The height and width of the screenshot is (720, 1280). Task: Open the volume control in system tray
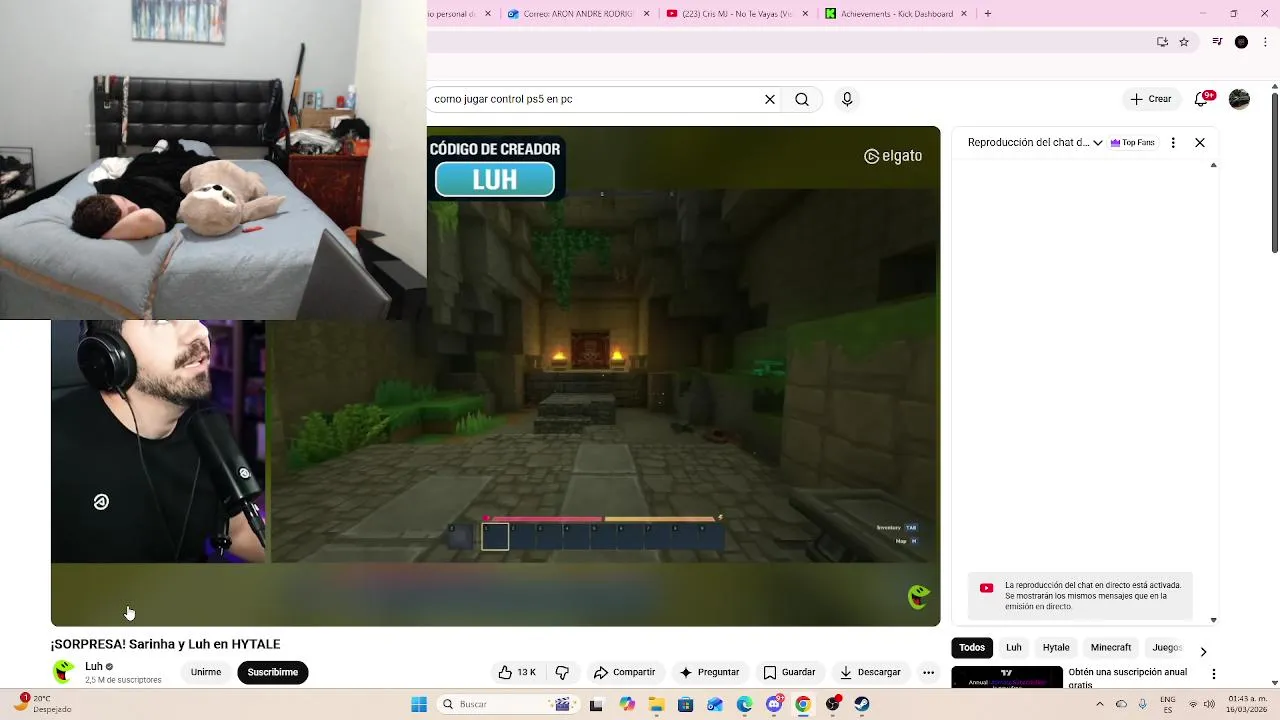1209,704
